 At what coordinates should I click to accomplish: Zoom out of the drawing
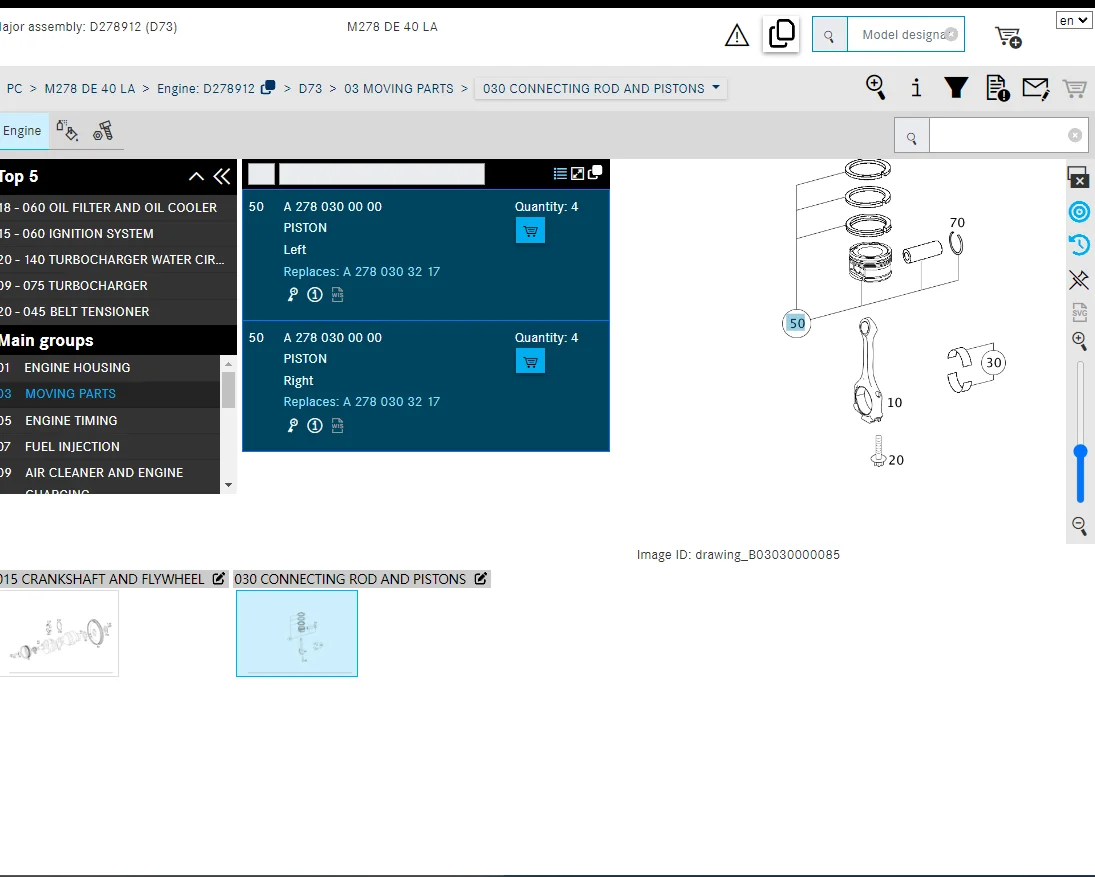point(1080,526)
